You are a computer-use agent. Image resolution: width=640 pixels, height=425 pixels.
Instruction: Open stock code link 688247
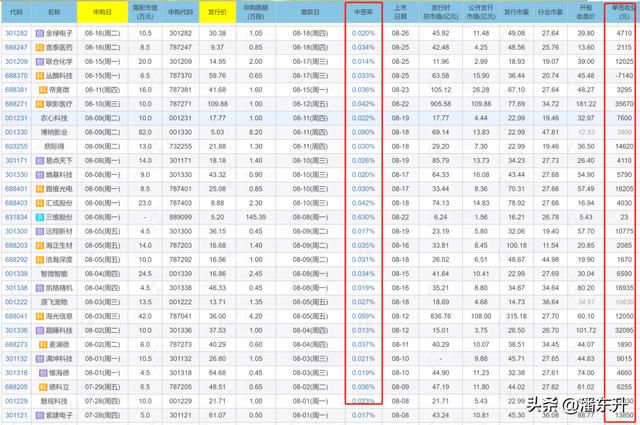pyautogui.click(x=16, y=48)
